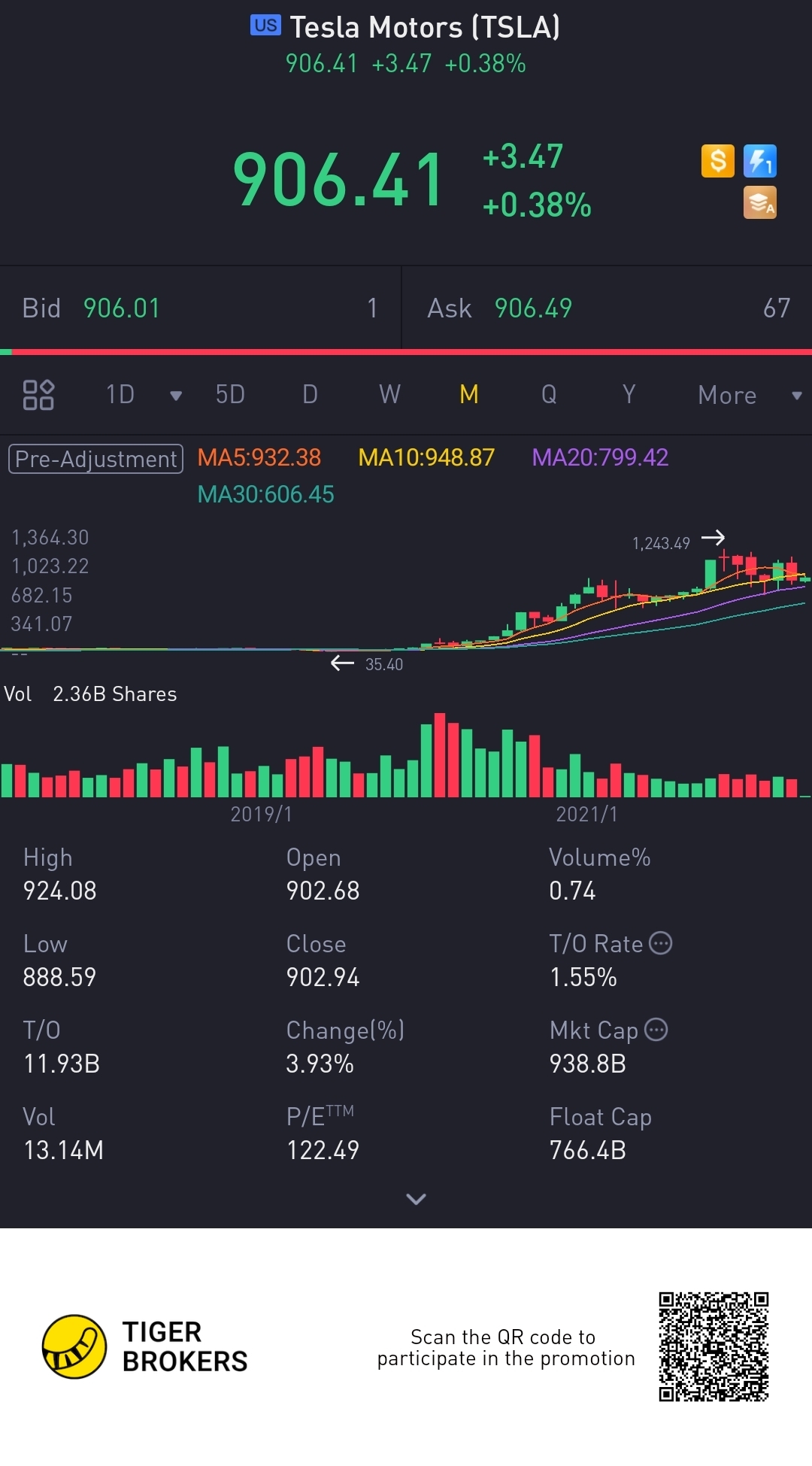Tap the chart high marker 1,243.49
Viewport: 812px width, 1466px height.
661,543
